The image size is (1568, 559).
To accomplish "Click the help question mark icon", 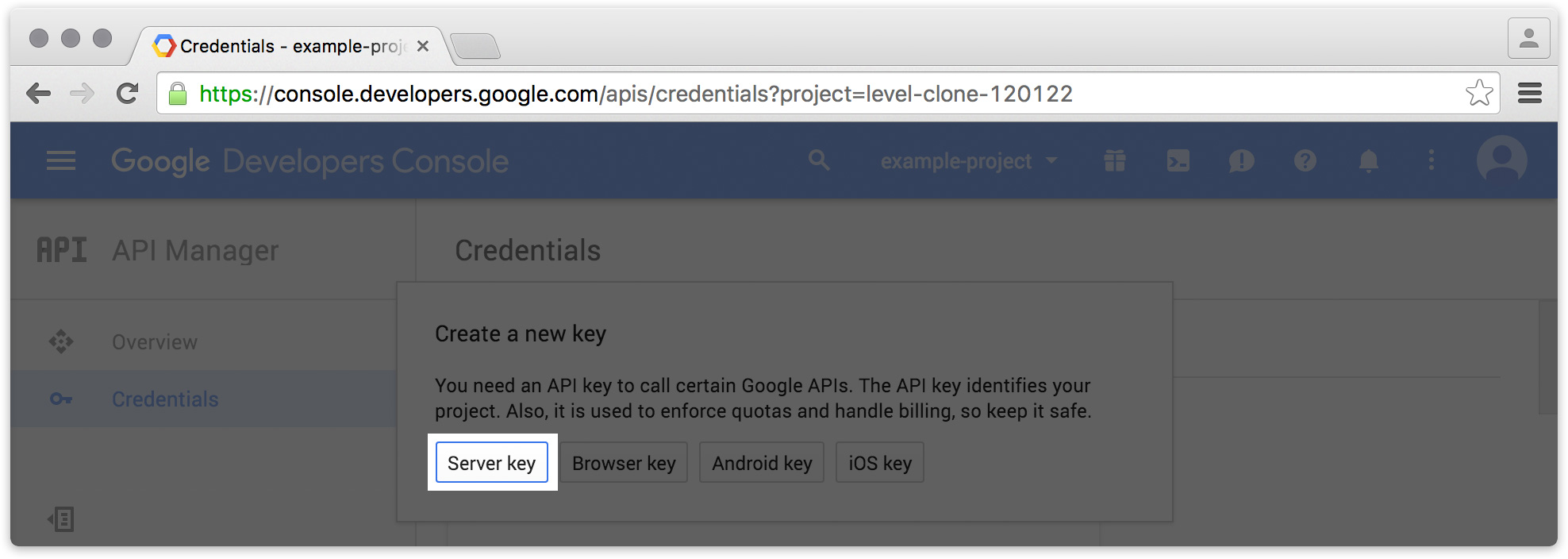I will pos(1305,161).
